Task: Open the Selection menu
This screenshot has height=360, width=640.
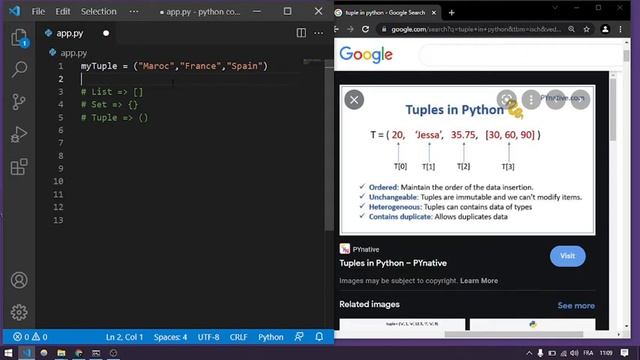Action: click(x=98, y=11)
